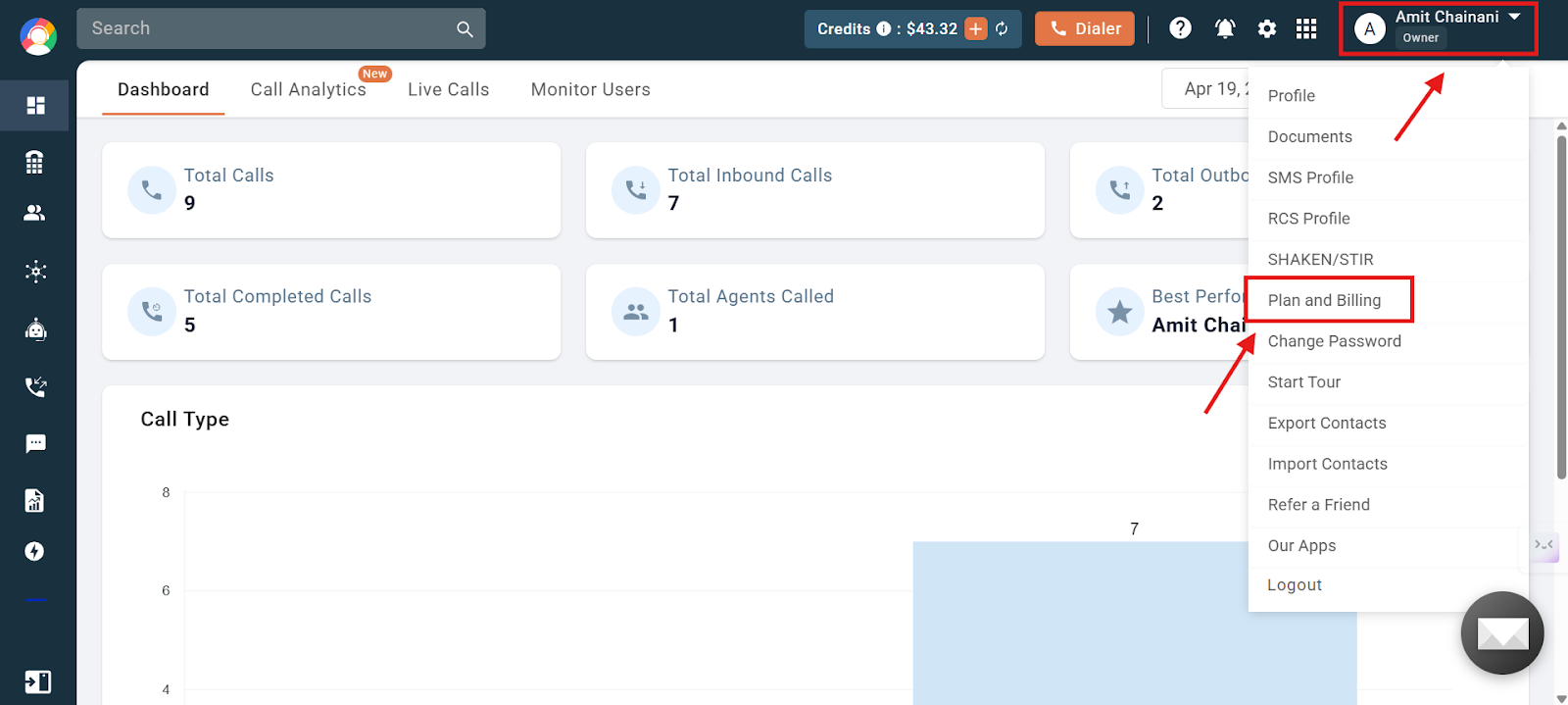The width and height of the screenshot is (1568, 705).
Task: Collapse the Amit Chainani account dropdown arrow
Action: [1514, 17]
